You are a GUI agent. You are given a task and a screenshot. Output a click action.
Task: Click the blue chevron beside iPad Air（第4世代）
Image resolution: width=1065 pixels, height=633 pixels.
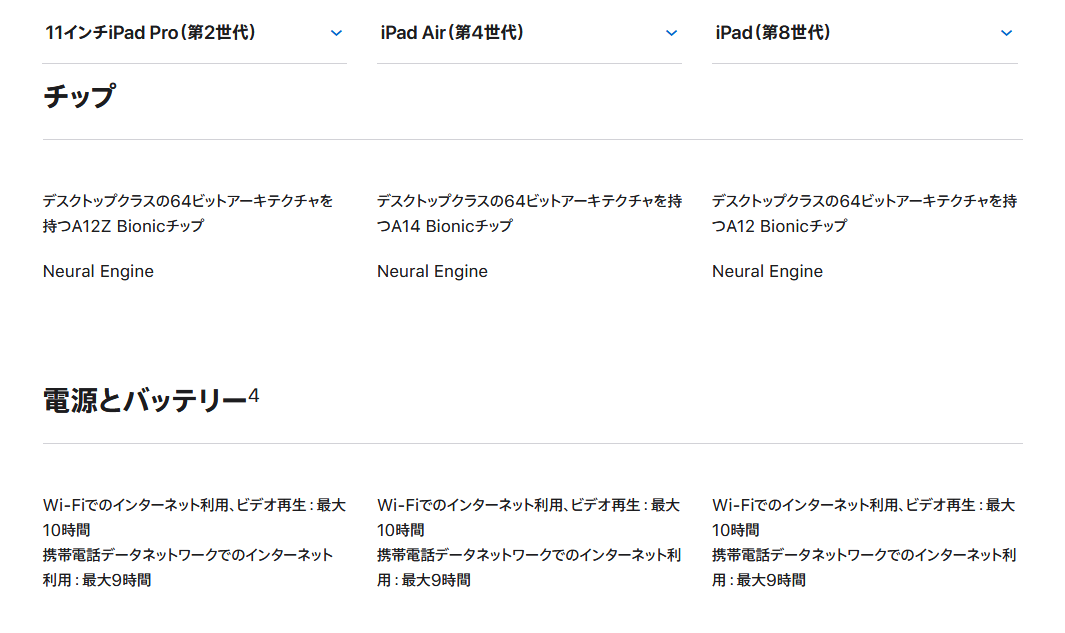[x=671, y=33]
